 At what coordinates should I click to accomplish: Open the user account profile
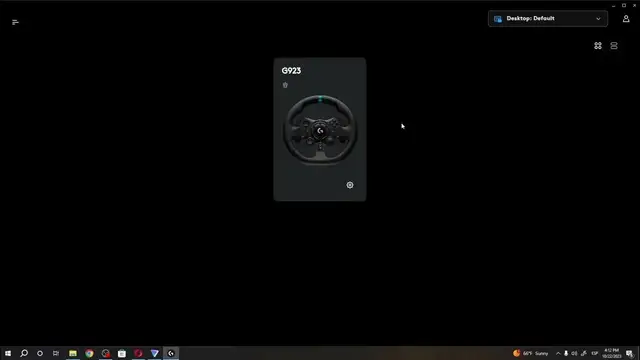click(626, 19)
